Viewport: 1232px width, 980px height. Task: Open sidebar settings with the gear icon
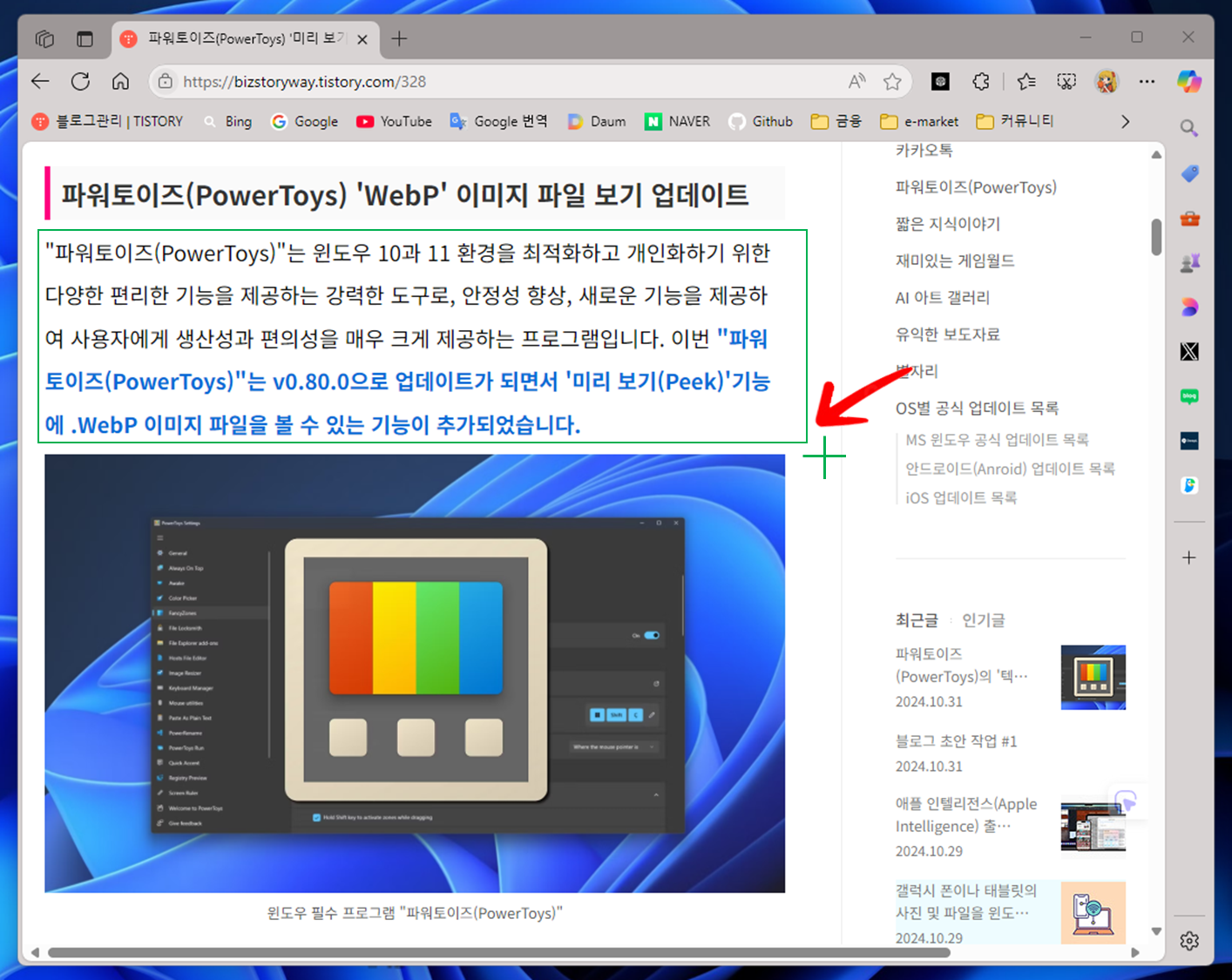coord(1189,941)
